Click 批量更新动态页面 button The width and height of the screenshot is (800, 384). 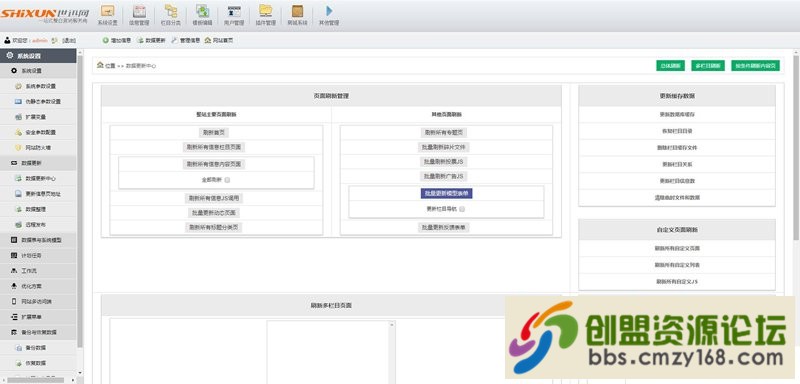(214, 213)
